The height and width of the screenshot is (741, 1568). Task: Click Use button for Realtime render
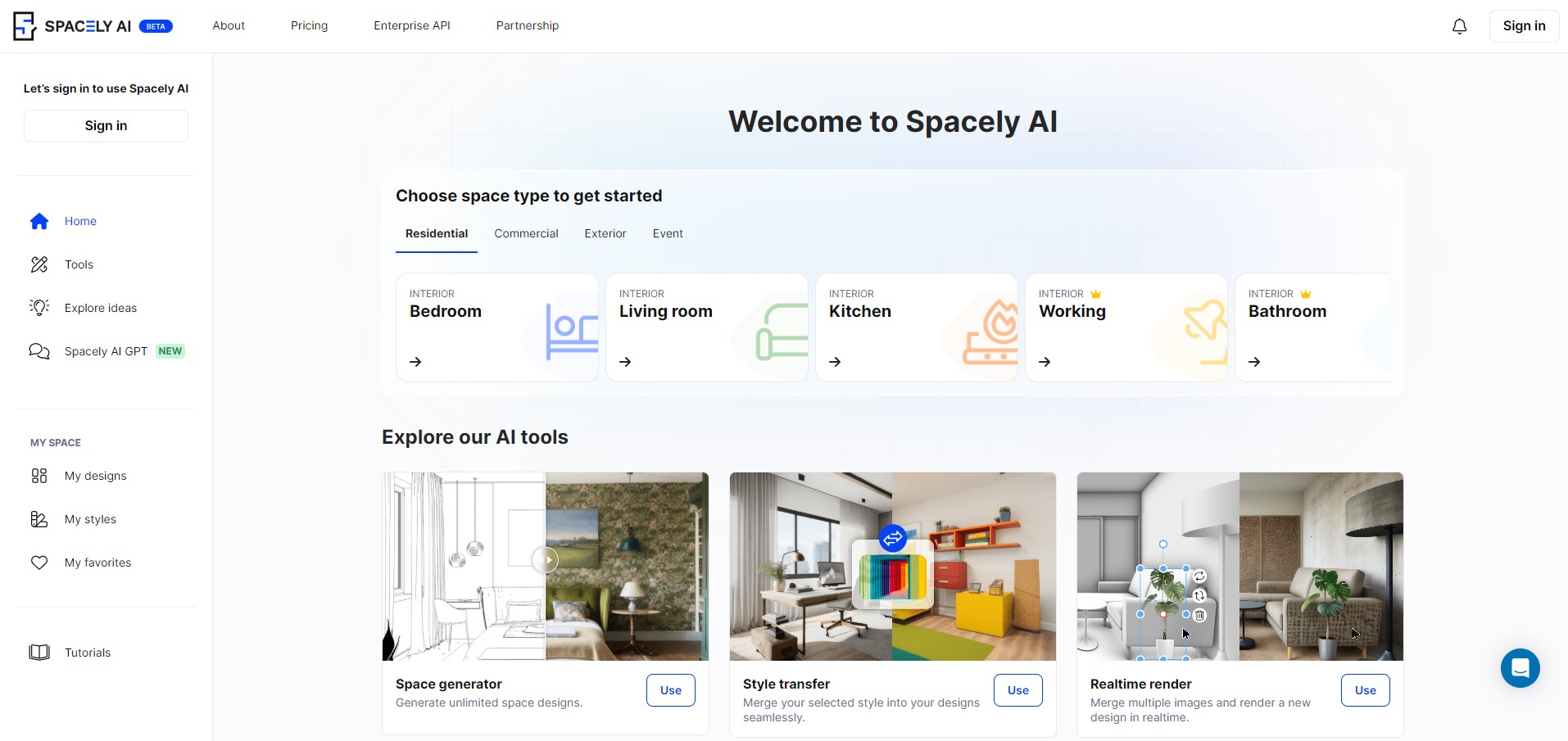click(1366, 690)
